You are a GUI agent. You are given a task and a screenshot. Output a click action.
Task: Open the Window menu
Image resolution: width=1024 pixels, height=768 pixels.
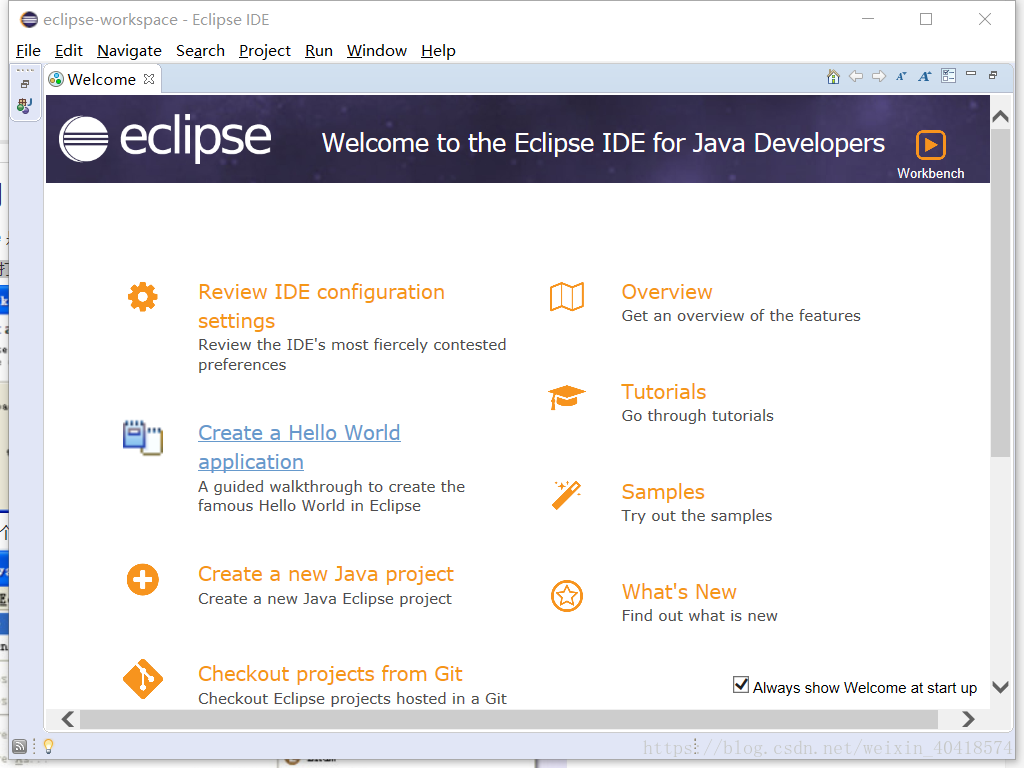coord(377,51)
